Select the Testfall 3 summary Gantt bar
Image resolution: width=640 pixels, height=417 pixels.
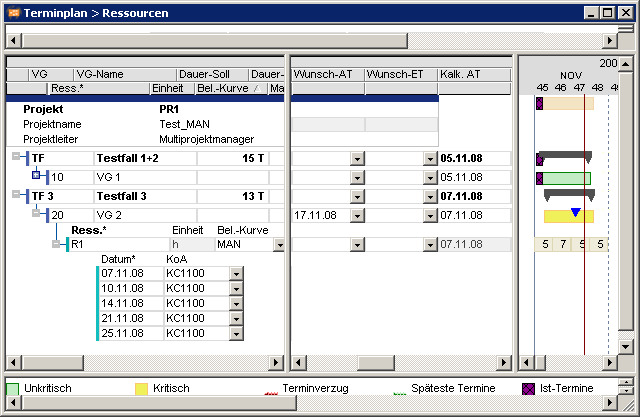point(569,195)
